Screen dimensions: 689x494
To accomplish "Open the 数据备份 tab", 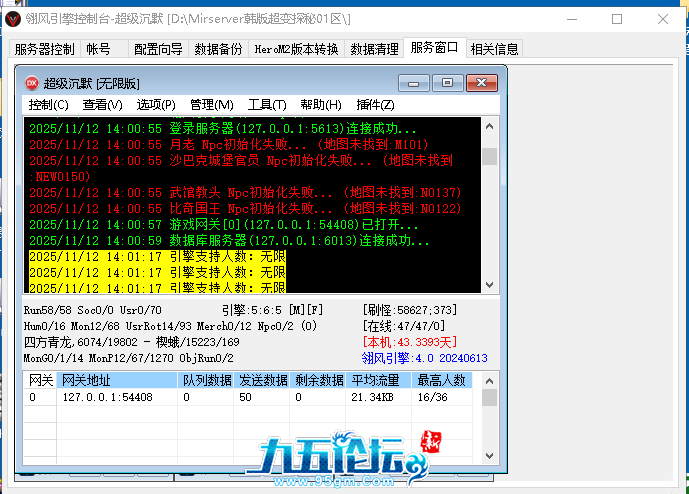I will coord(218,49).
